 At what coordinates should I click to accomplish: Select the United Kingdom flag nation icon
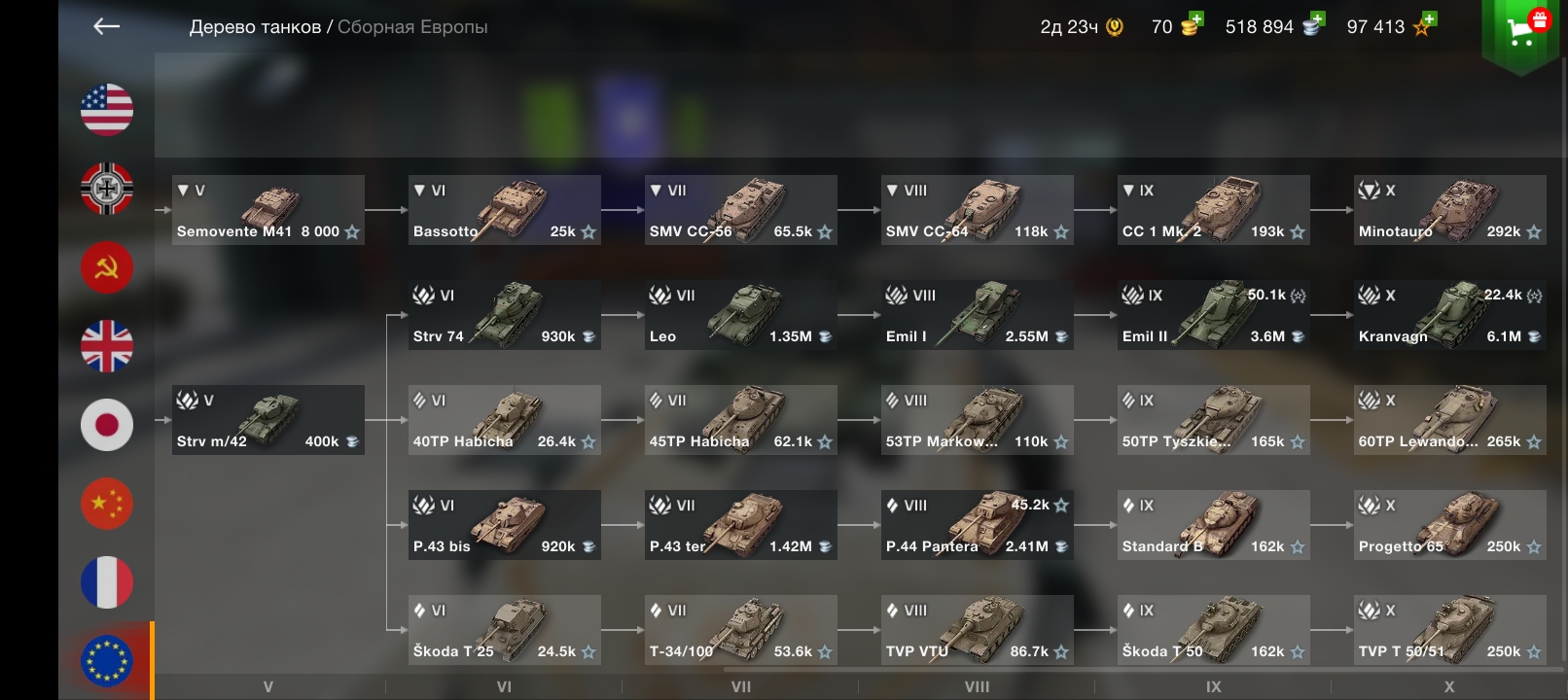[107, 345]
